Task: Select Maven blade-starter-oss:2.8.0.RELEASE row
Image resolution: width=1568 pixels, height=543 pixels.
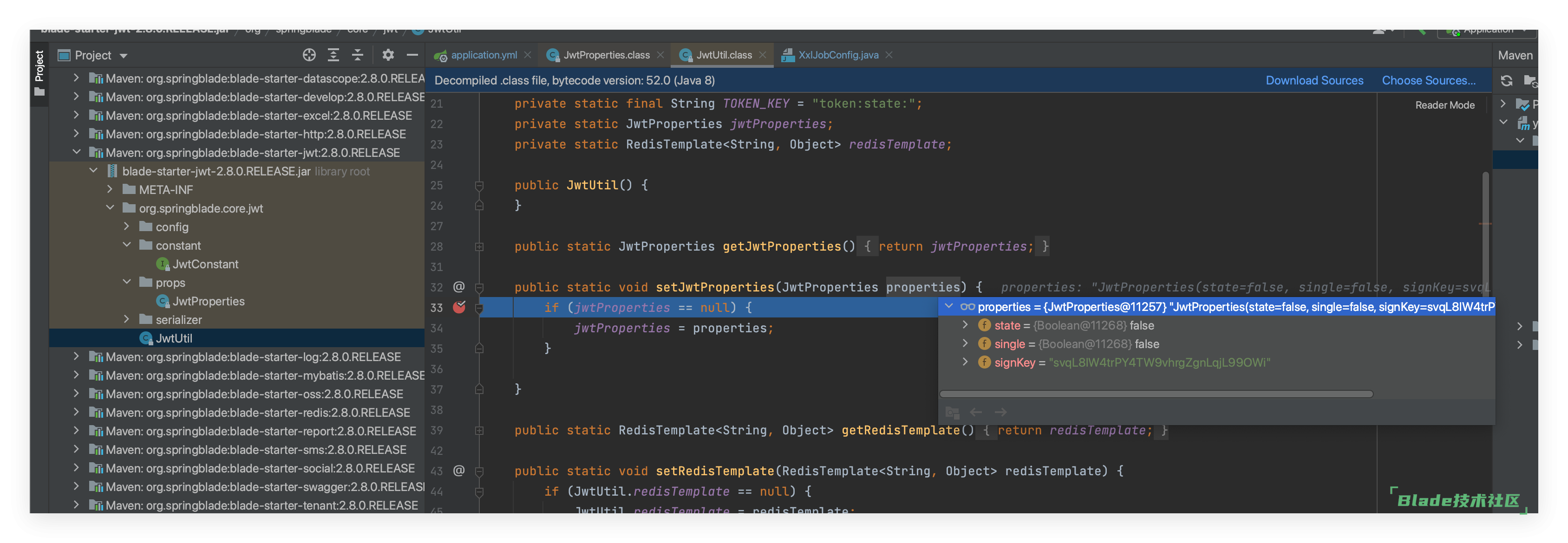Action: (237, 394)
